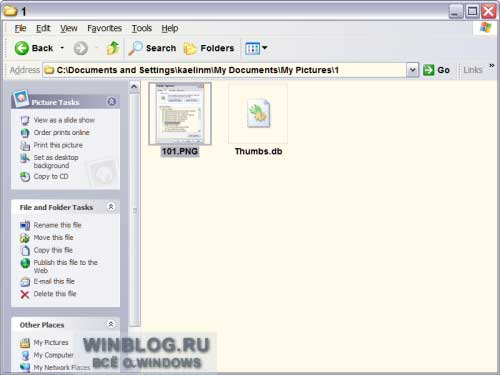Viewport: 500px width, 375px height.
Task: Toggle the Folders pane button
Action: pos(209,48)
